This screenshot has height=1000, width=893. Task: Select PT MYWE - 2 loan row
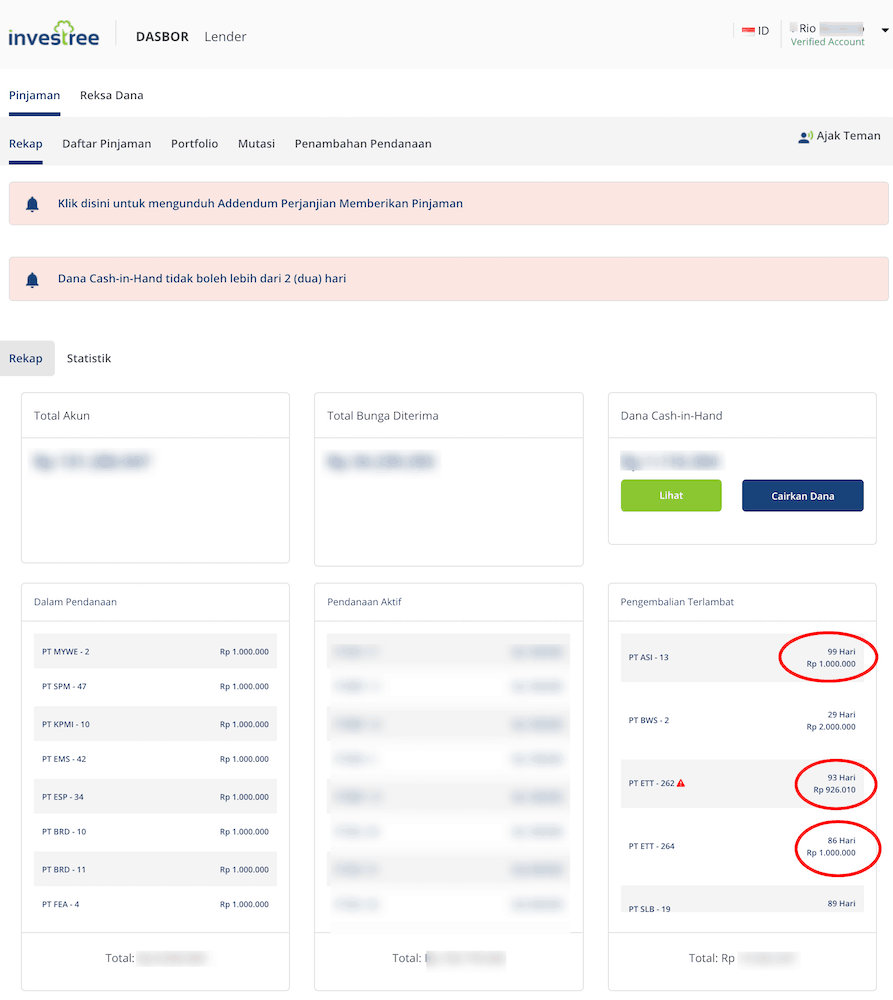pyautogui.click(x=155, y=652)
